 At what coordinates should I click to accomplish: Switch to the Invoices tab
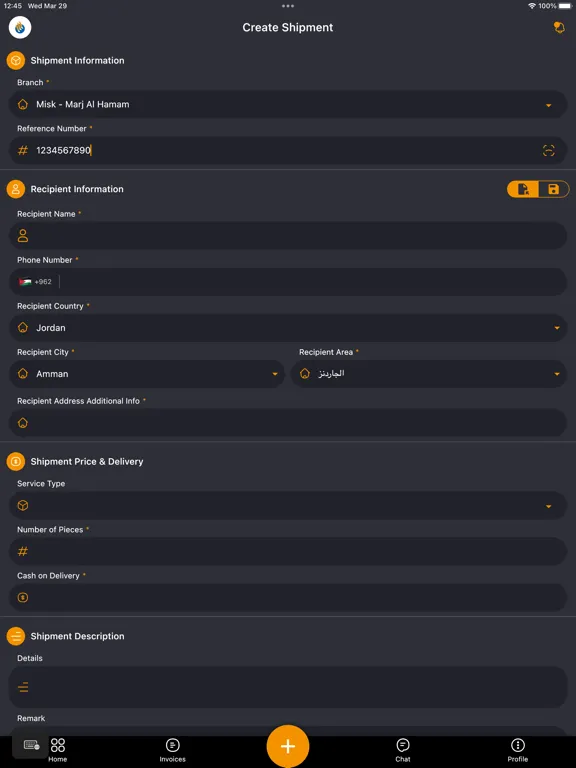172,750
